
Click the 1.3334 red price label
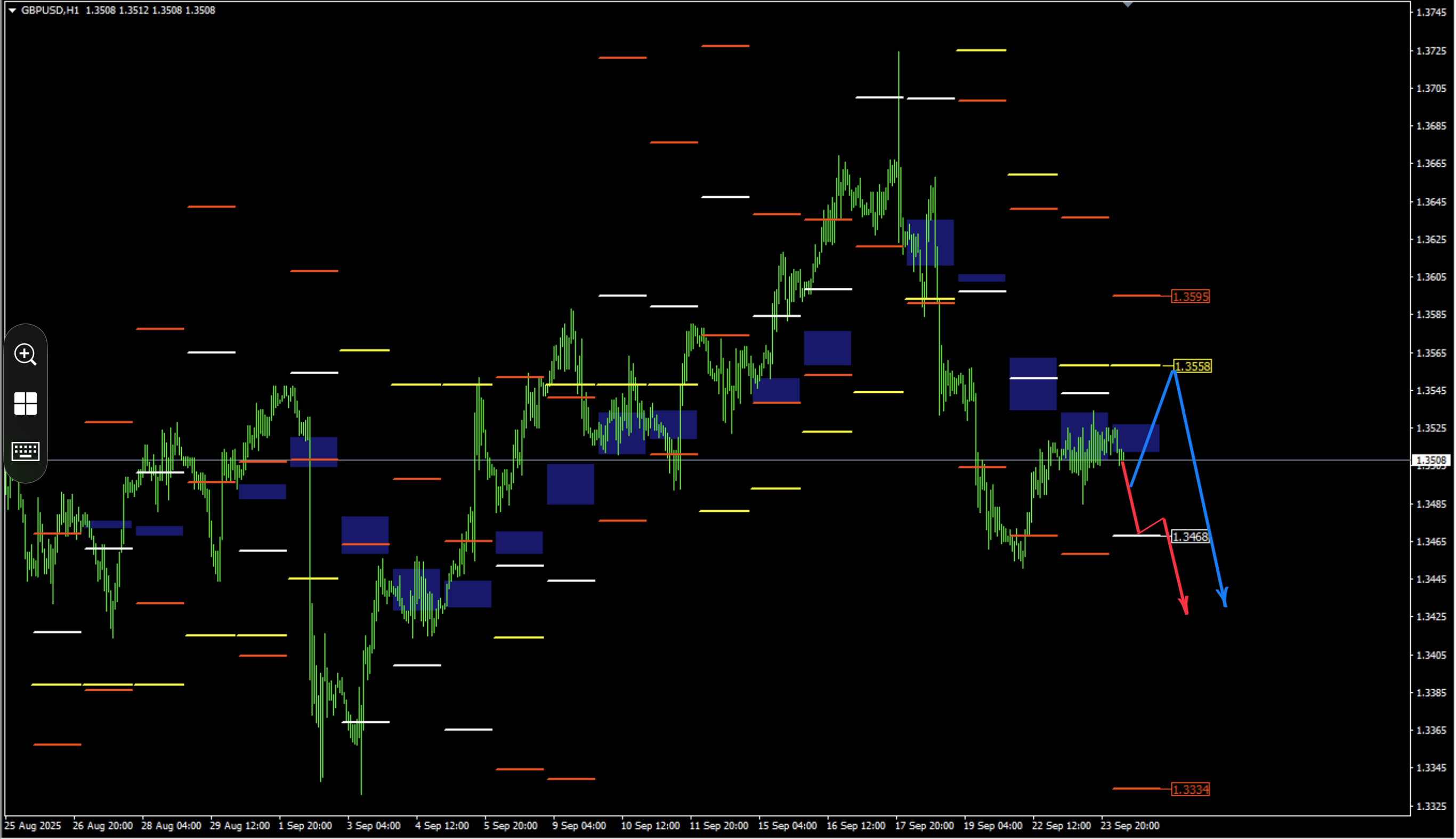(1190, 789)
